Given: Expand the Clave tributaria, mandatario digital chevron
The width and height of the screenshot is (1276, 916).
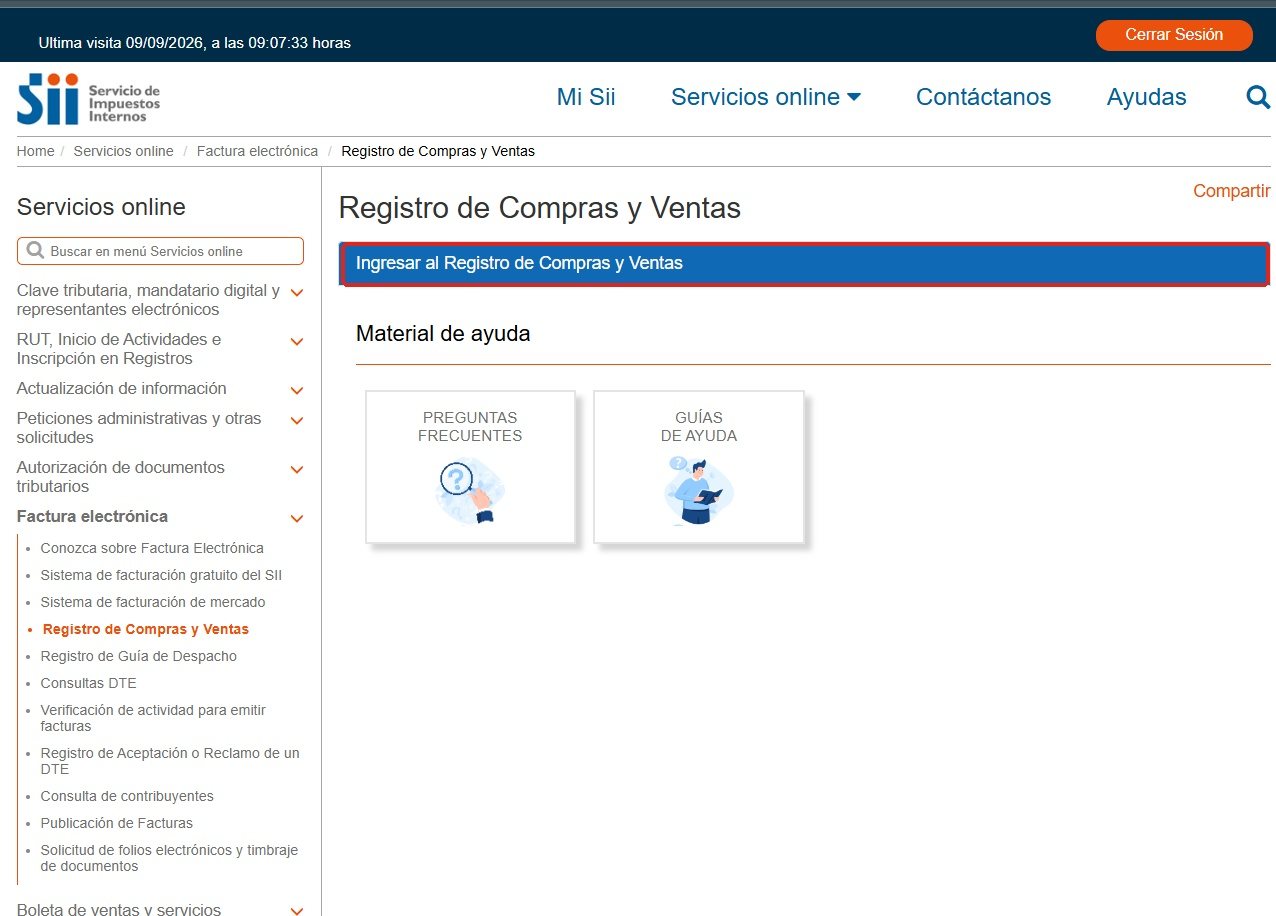Looking at the screenshot, I should pos(297,293).
